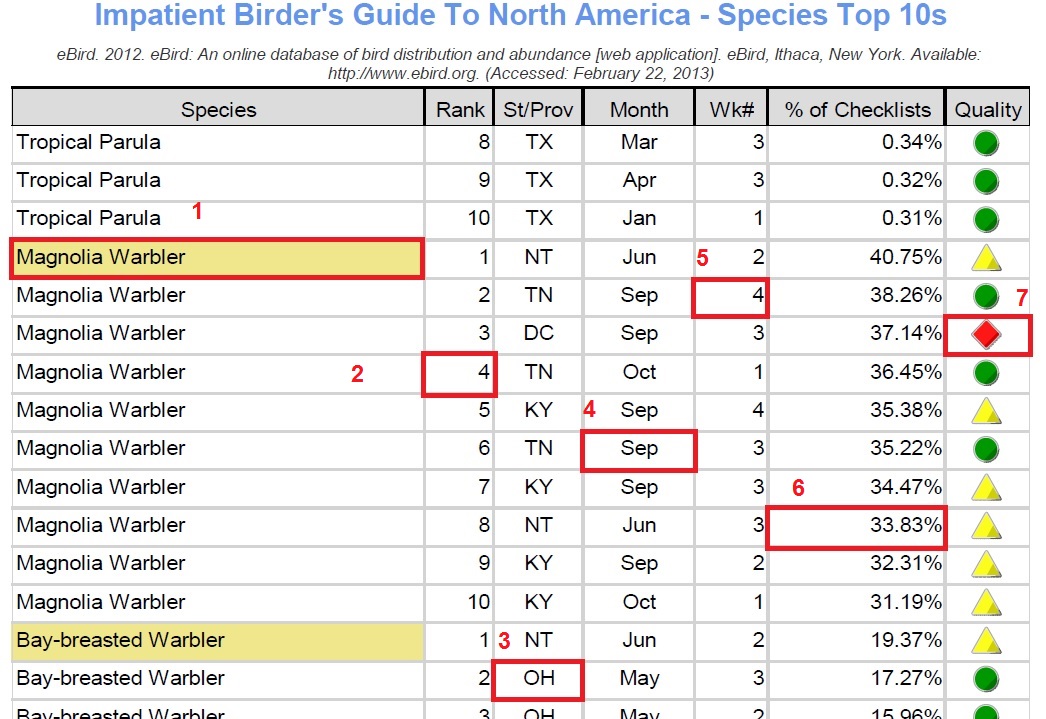Click the 33.83% checklist percentage cell
The height and width of the screenshot is (719, 1046).
[857, 527]
